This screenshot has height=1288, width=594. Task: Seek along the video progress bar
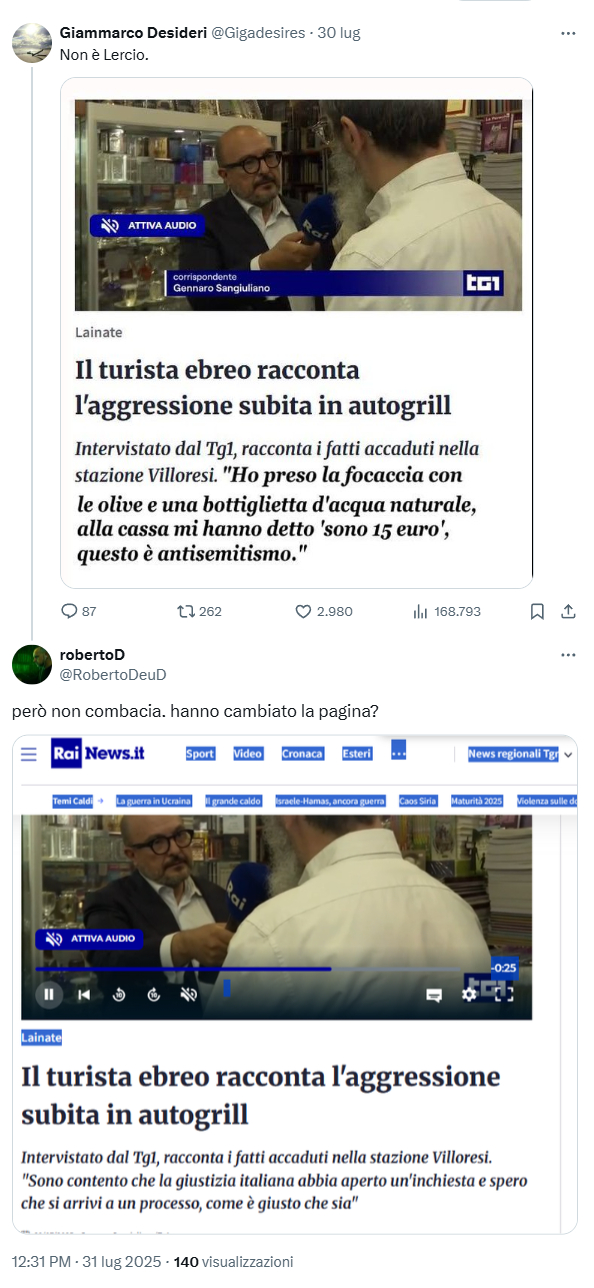(262, 968)
